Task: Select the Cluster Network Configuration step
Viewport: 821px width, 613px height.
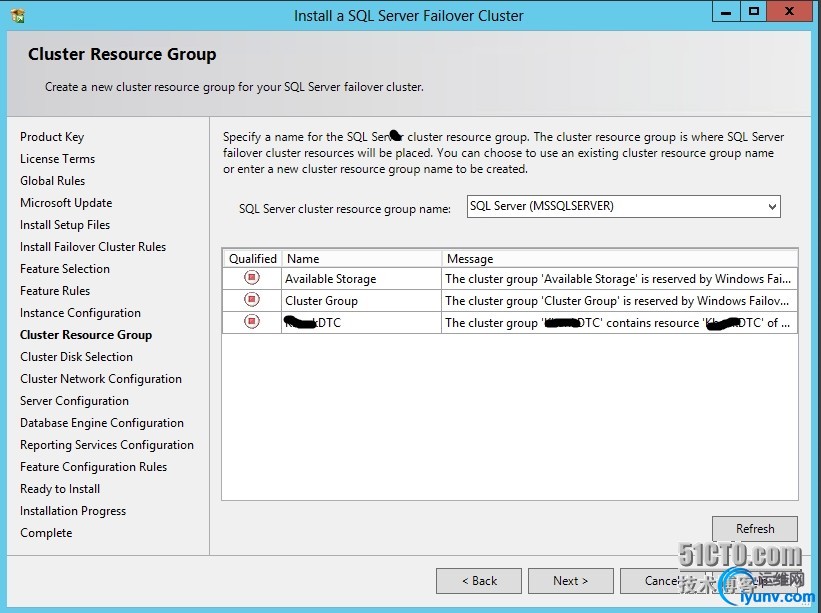Action: [x=101, y=379]
